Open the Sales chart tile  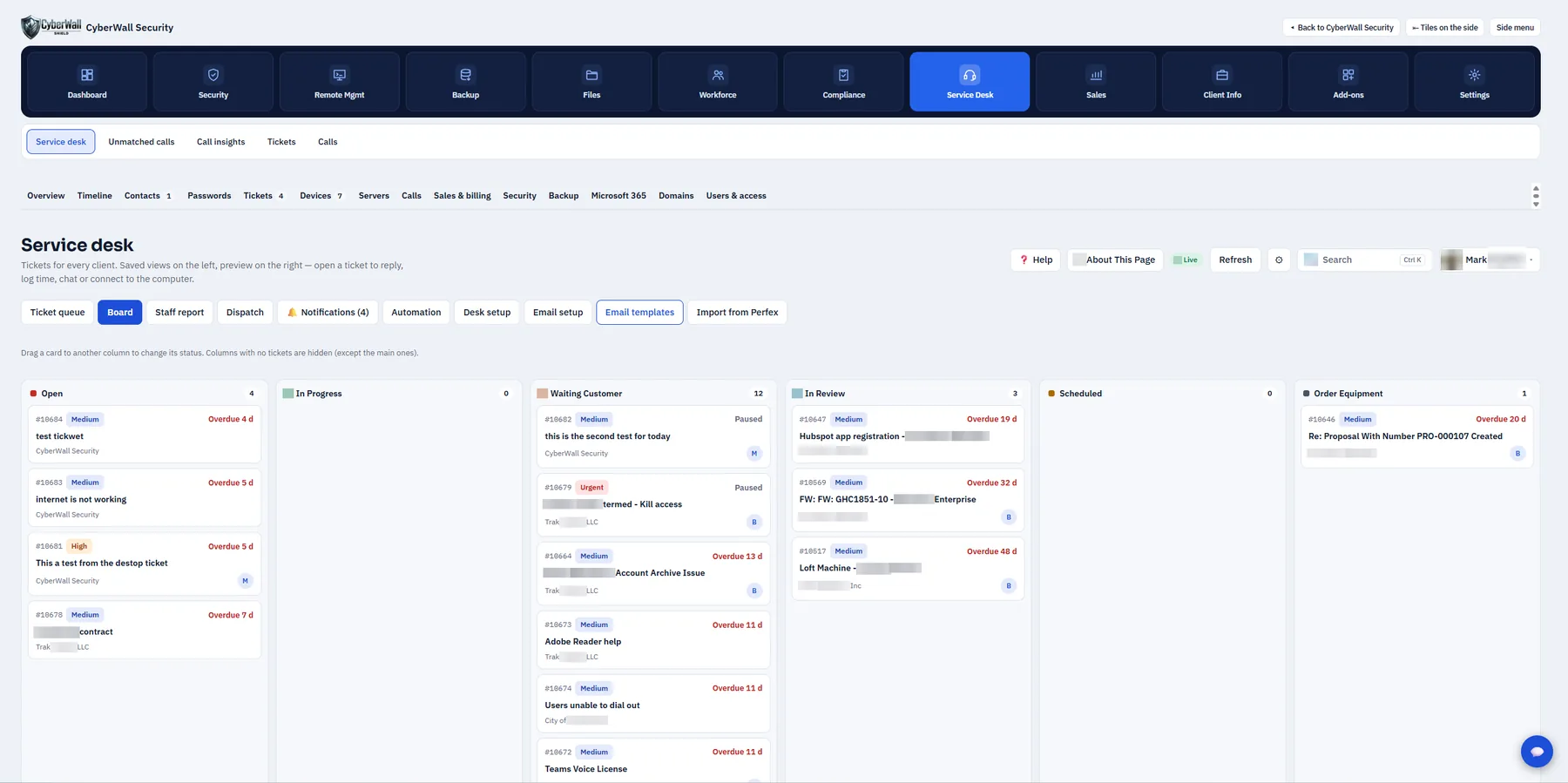coord(1096,82)
